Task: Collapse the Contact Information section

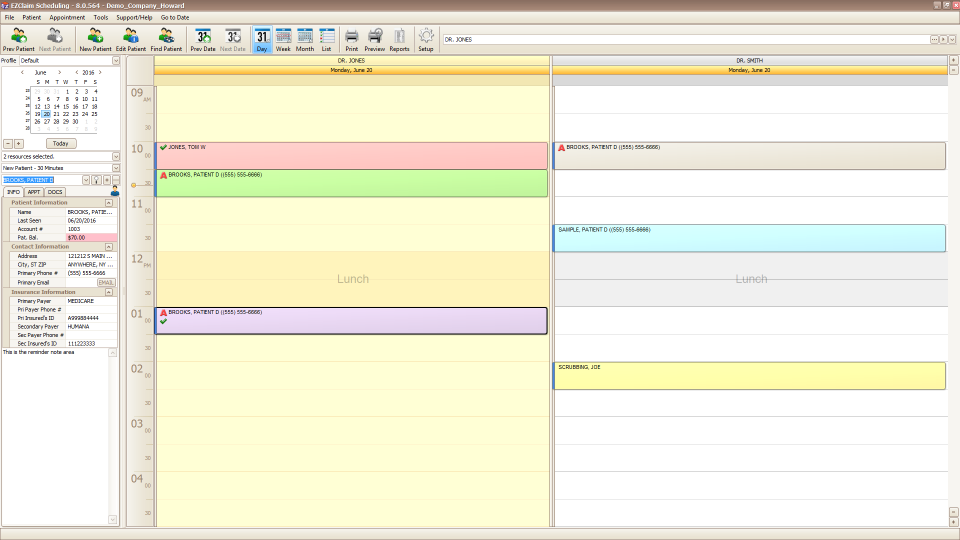Action: tap(109, 247)
